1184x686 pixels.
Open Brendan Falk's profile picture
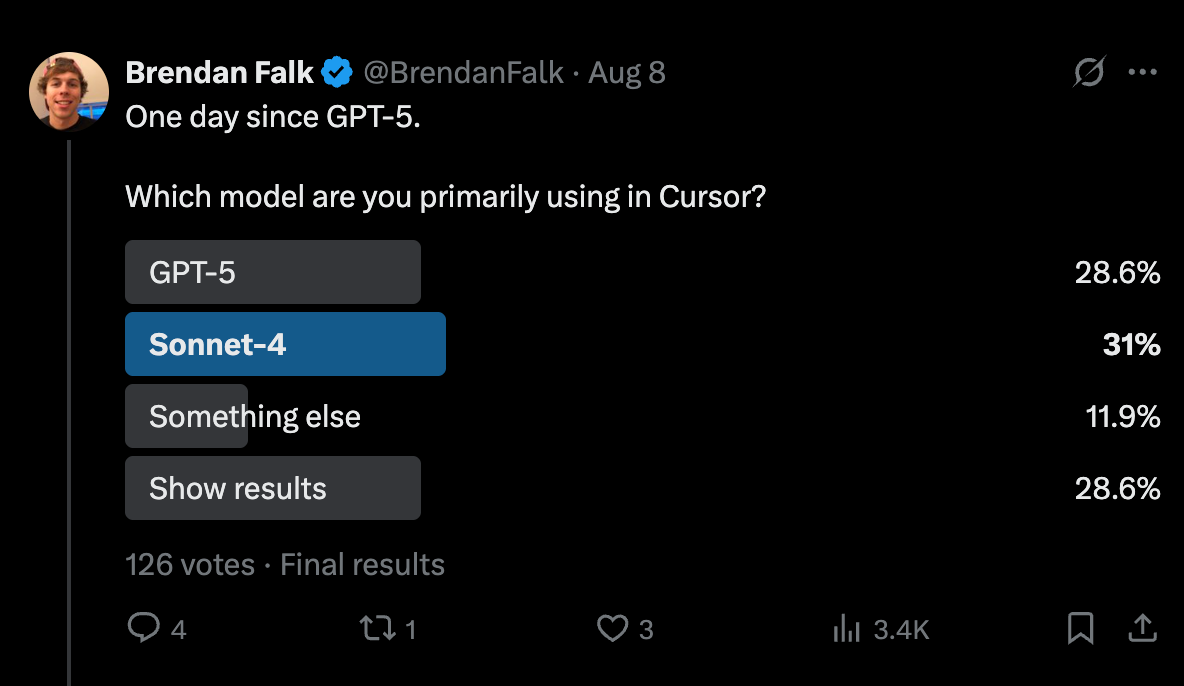pyautogui.click(x=69, y=91)
